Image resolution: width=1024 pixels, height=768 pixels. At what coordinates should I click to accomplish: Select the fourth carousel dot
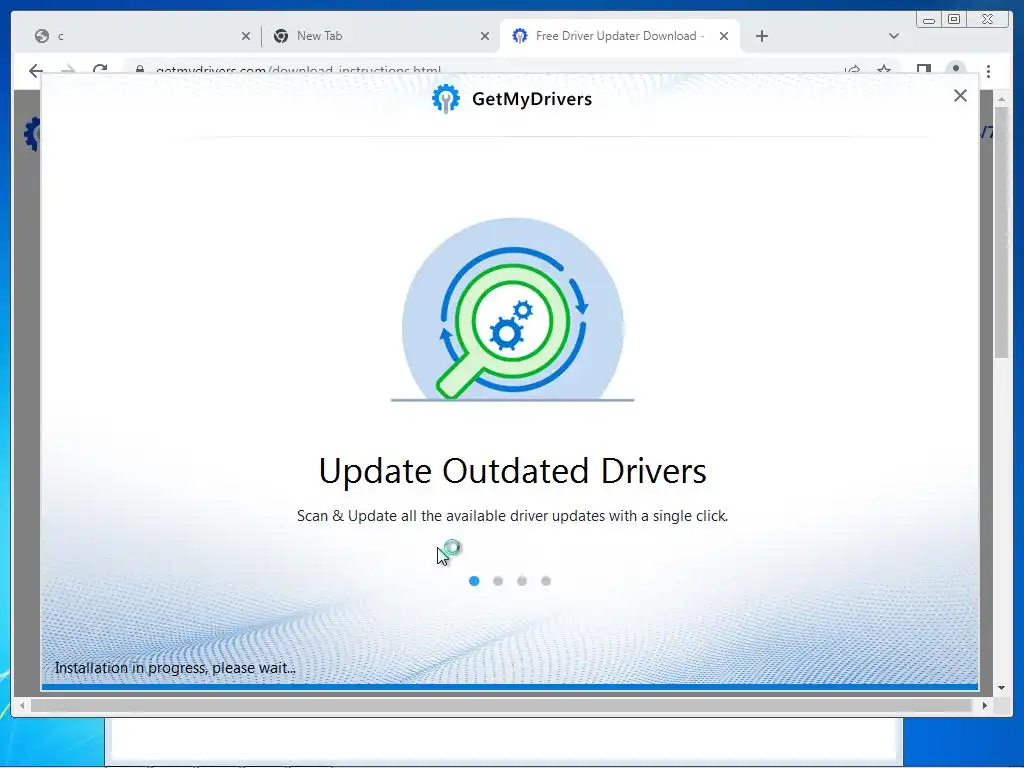[546, 581]
